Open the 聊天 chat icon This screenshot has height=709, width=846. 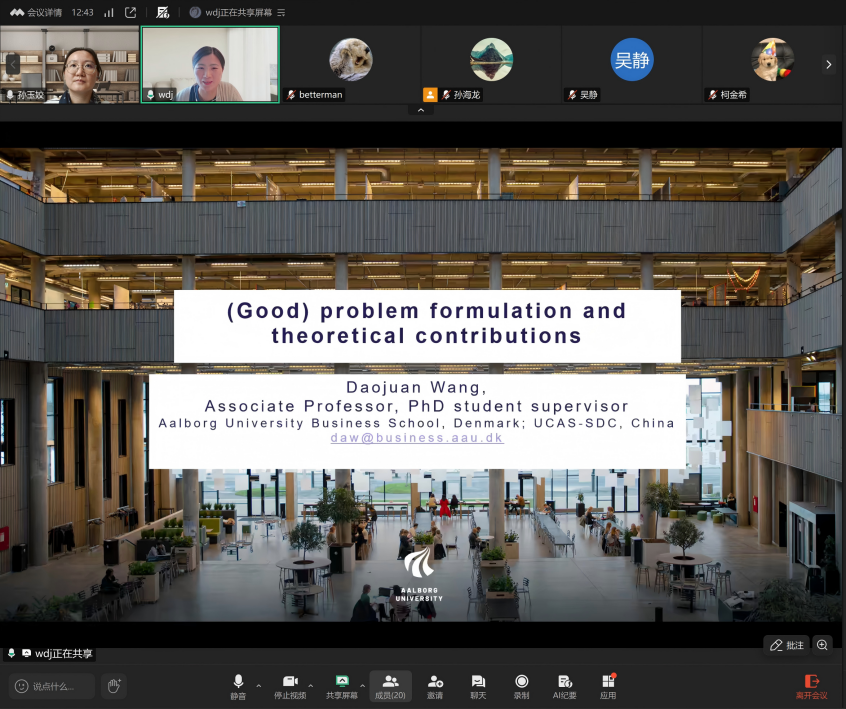478,682
